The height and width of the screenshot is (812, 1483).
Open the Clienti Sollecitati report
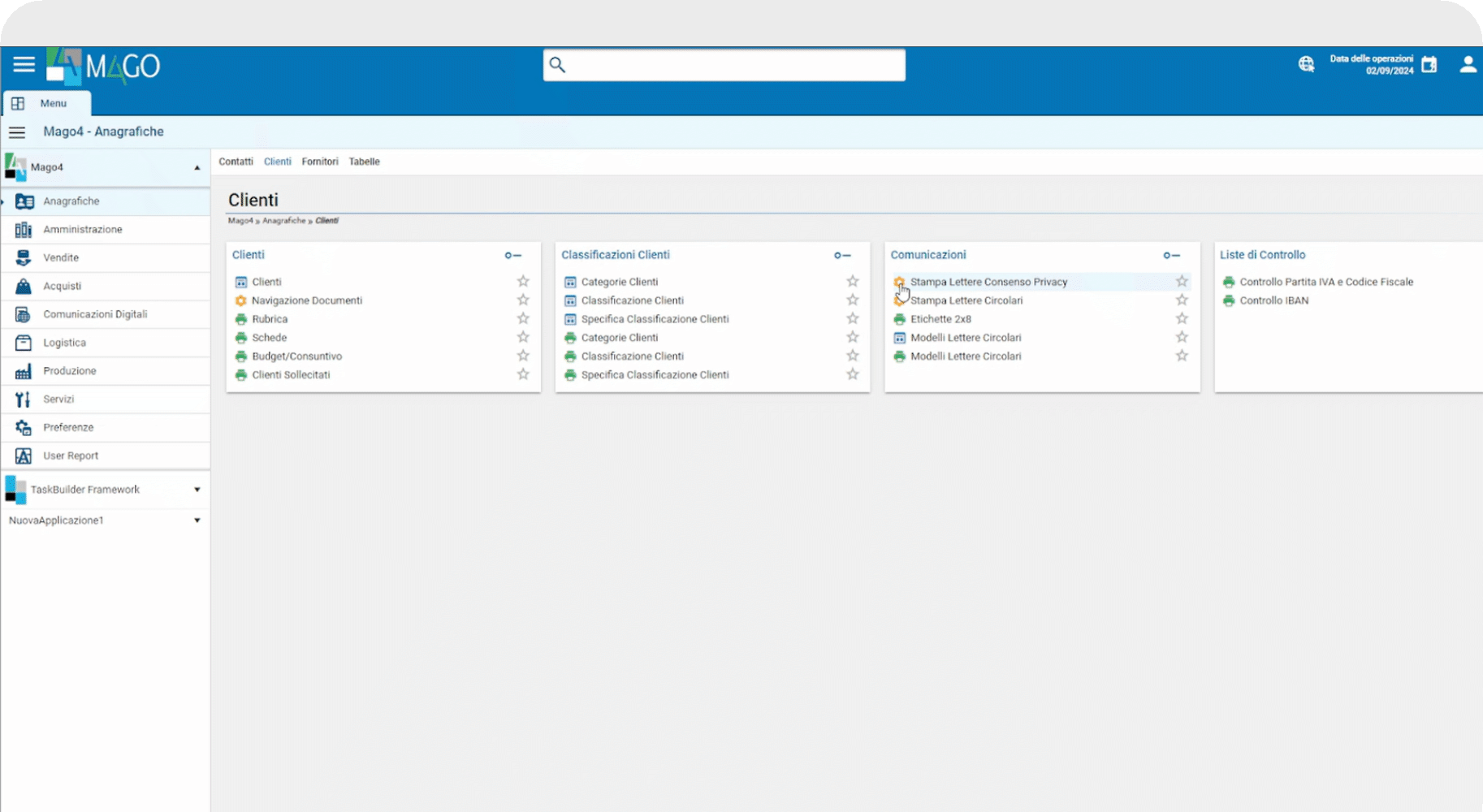pyautogui.click(x=291, y=375)
